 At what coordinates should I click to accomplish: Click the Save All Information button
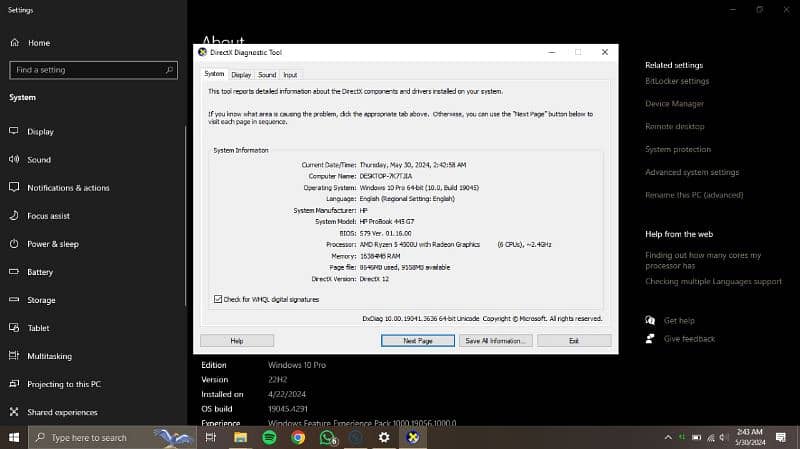pos(494,341)
